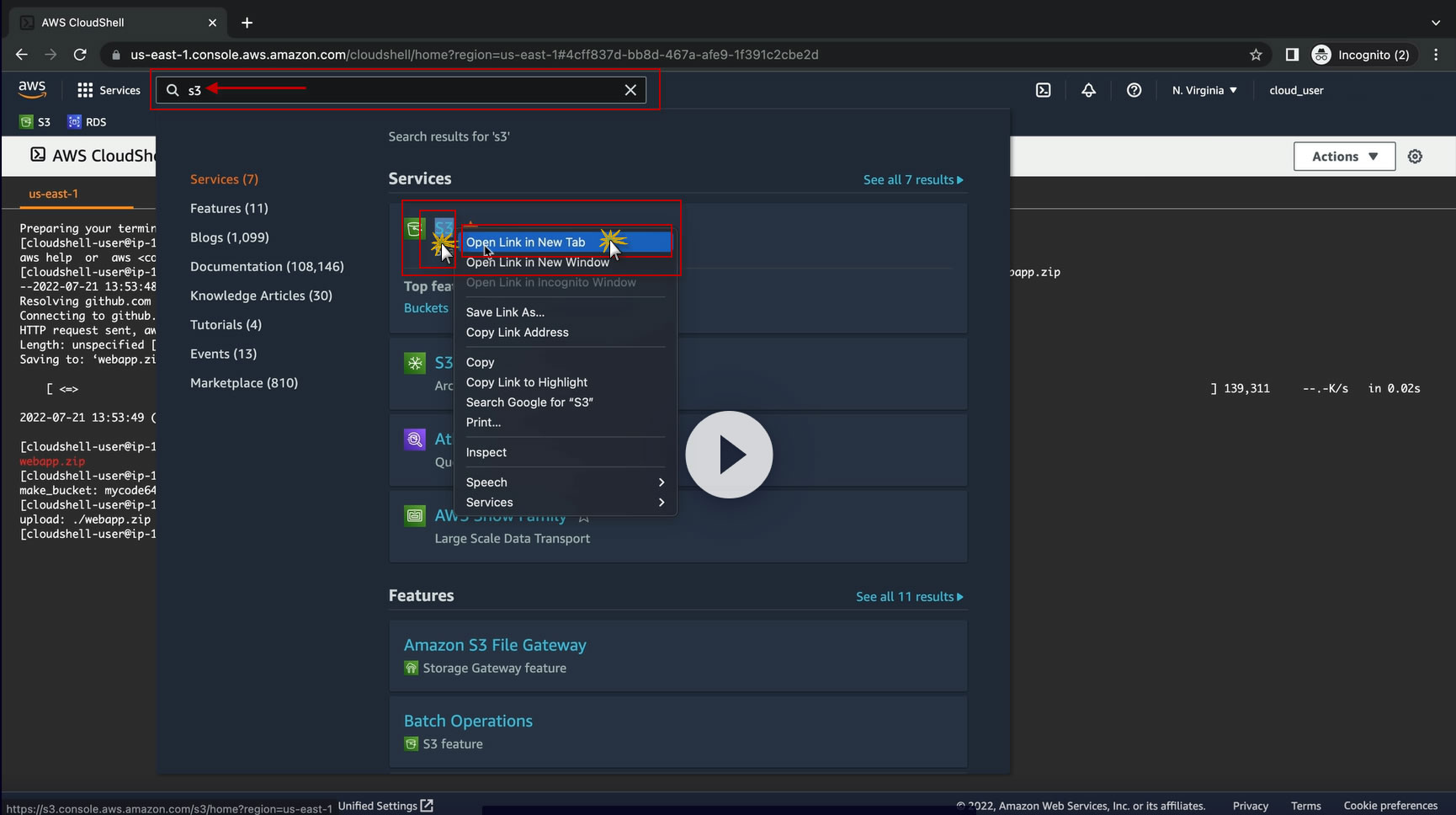Expand the Speech submenu
Screen dimensions: 1456x815
coord(566,482)
